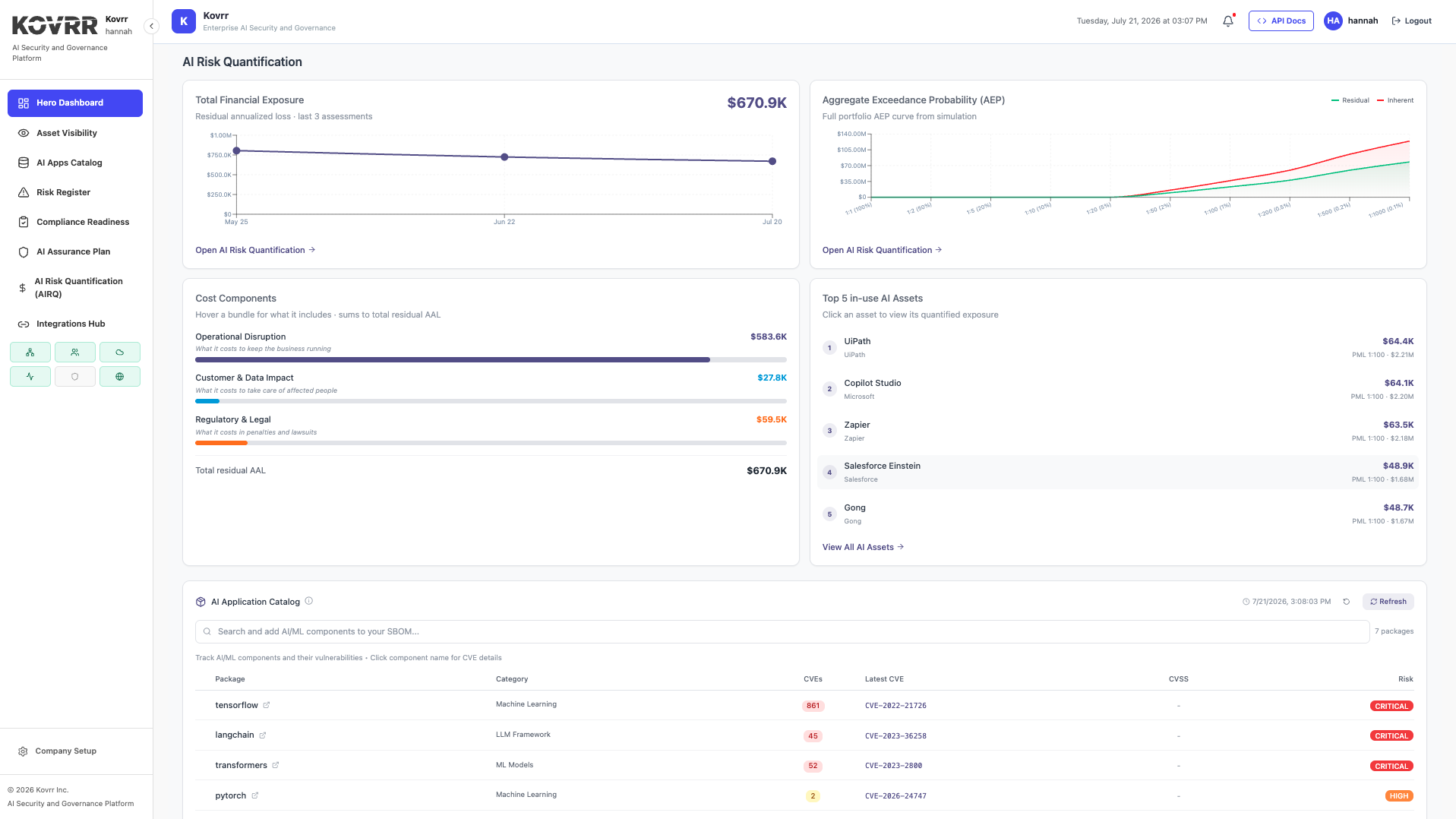Click the AI Application Catalog info icon
The height and width of the screenshot is (819, 1456).
[x=309, y=601]
